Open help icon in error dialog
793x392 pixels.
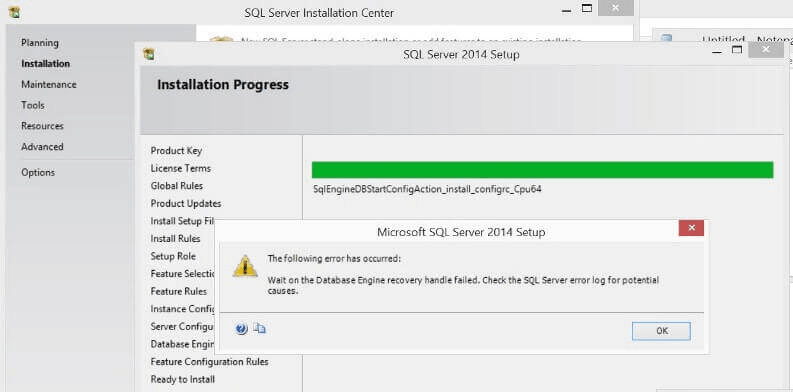241,329
